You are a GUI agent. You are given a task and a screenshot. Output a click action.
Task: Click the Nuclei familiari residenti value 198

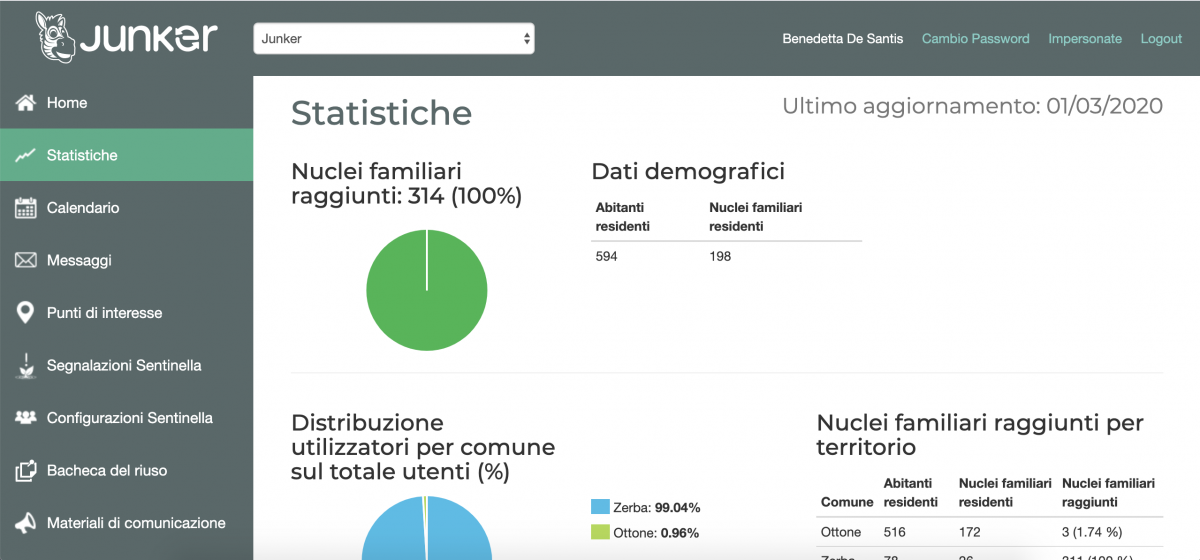pyautogui.click(x=720, y=257)
